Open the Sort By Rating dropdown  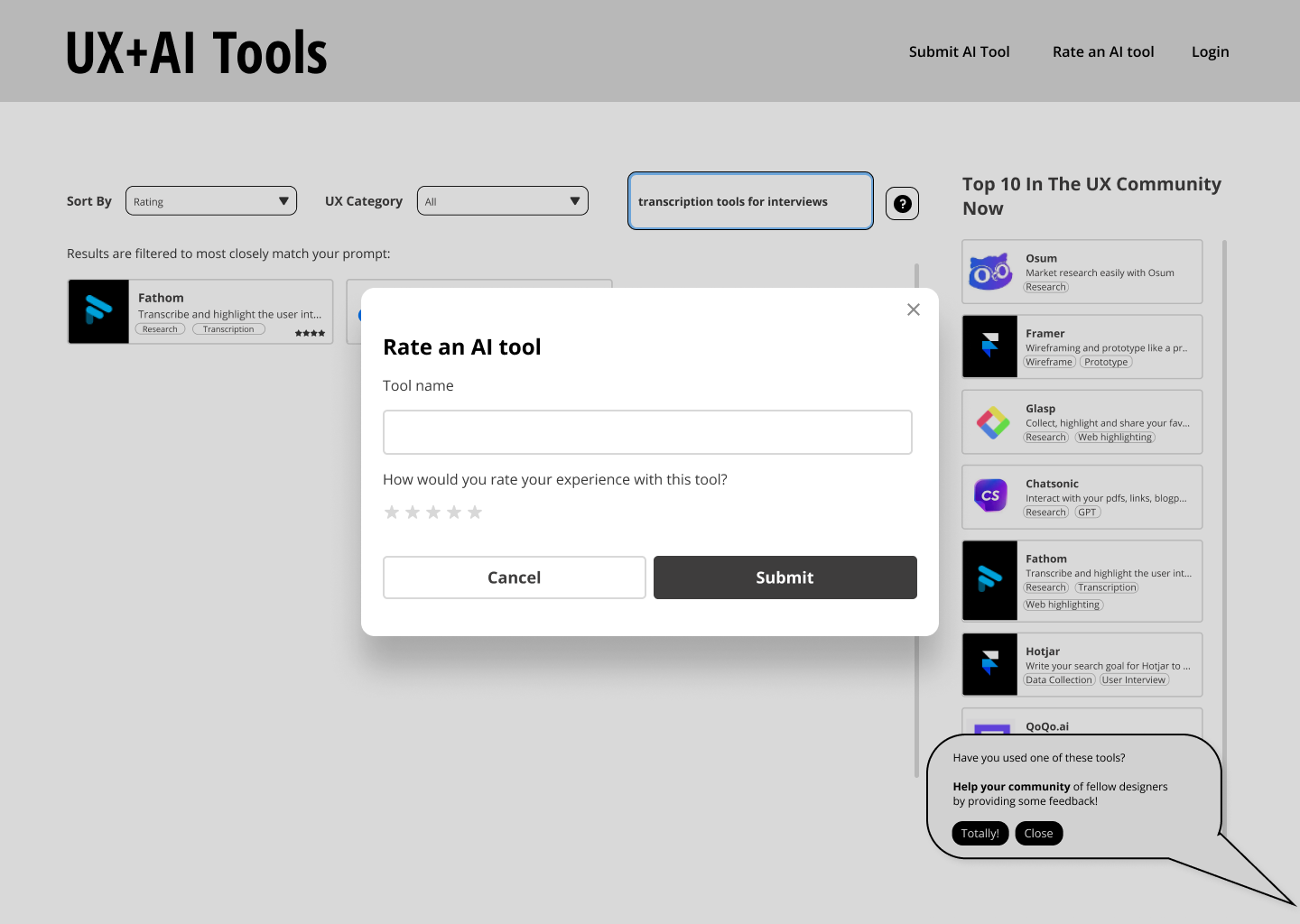[210, 200]
